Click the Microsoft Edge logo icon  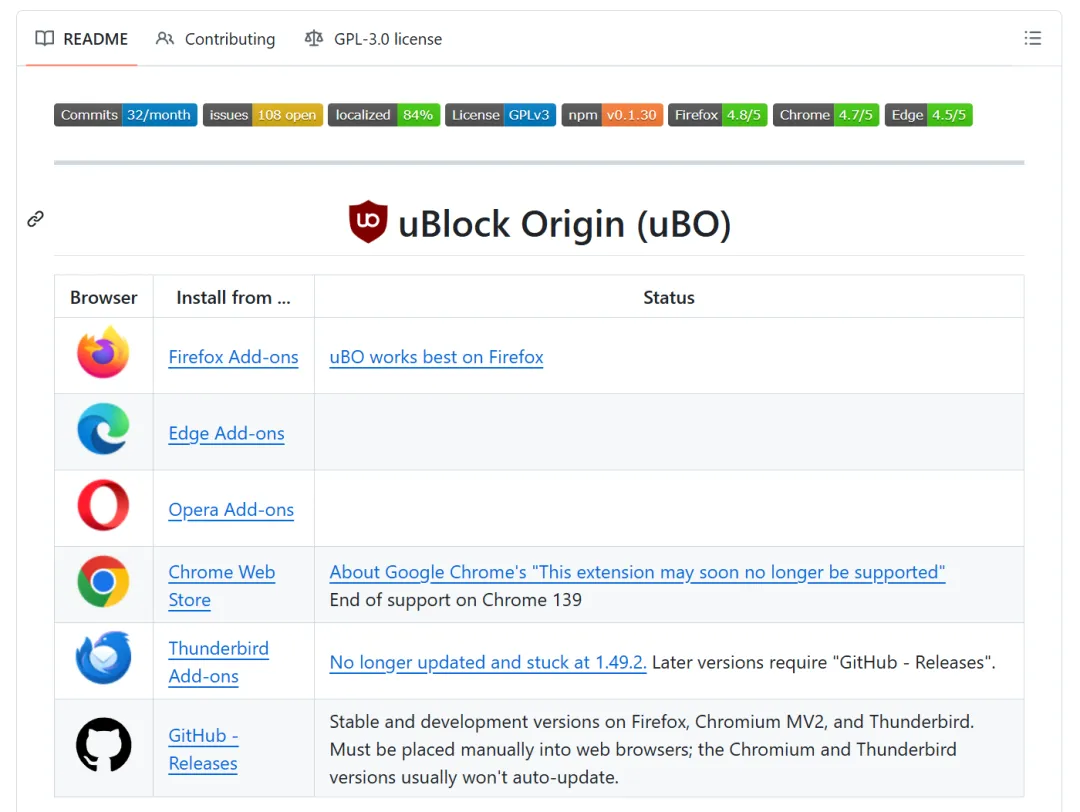[103, 430]
